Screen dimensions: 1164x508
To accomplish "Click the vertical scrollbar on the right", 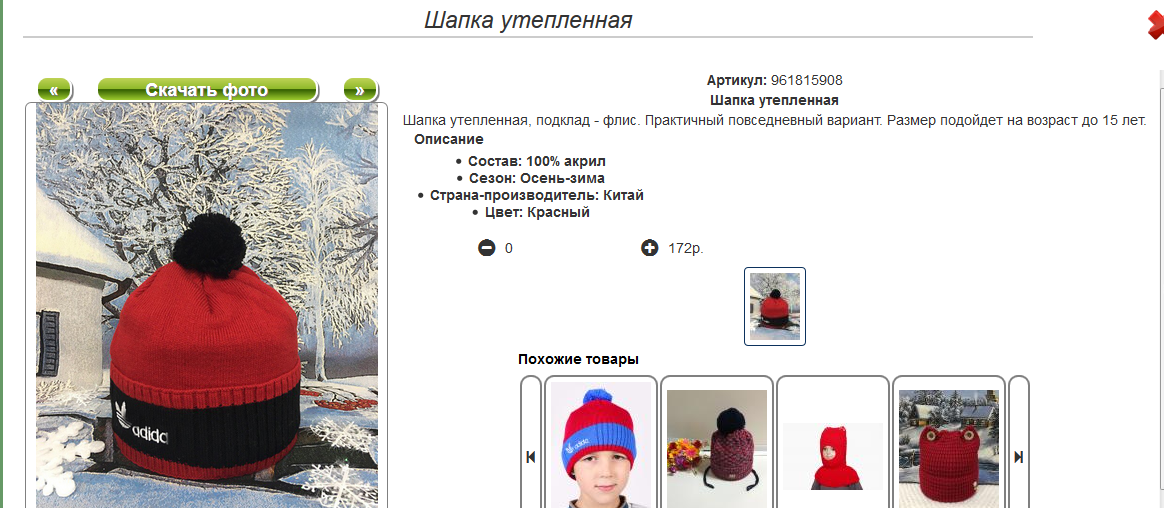I will coord(1161,290).
